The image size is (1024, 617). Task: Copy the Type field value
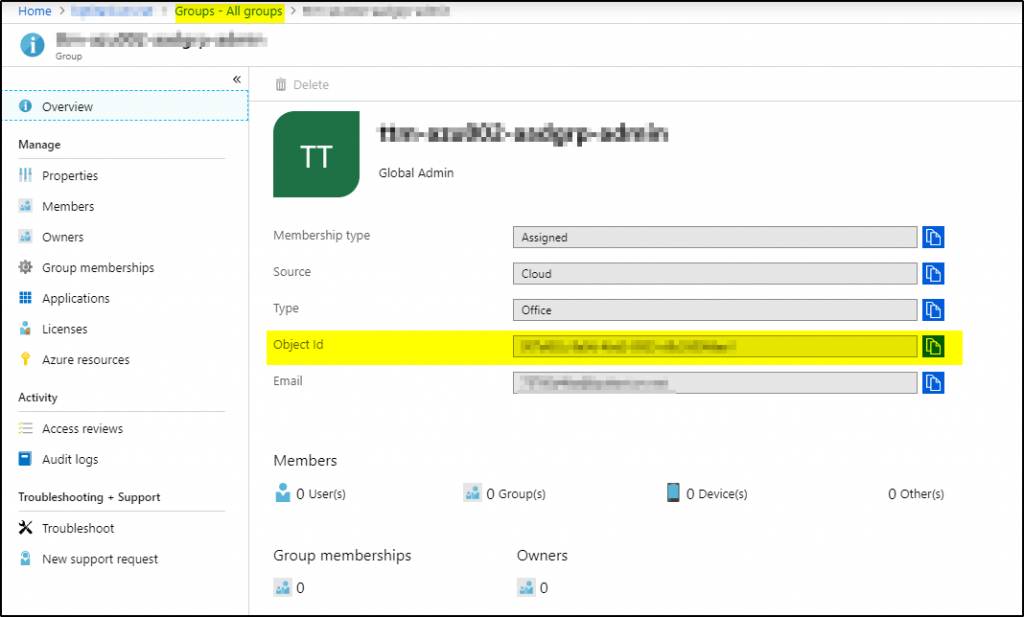click(x=933, y=310)
